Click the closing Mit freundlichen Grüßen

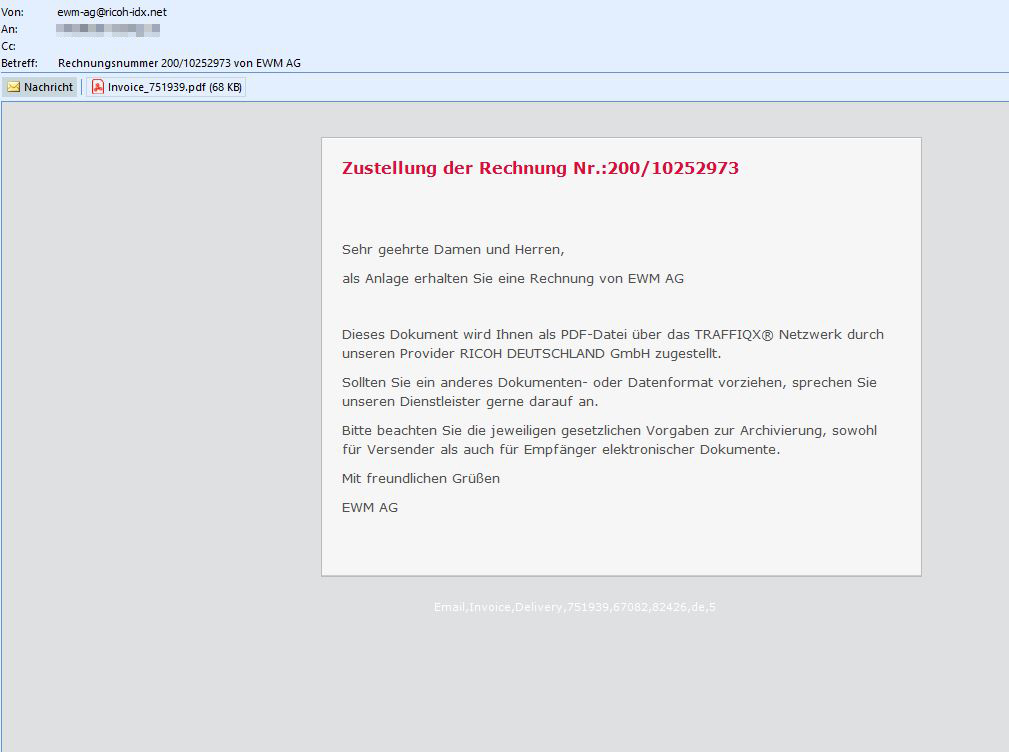[x=421, y=479]
